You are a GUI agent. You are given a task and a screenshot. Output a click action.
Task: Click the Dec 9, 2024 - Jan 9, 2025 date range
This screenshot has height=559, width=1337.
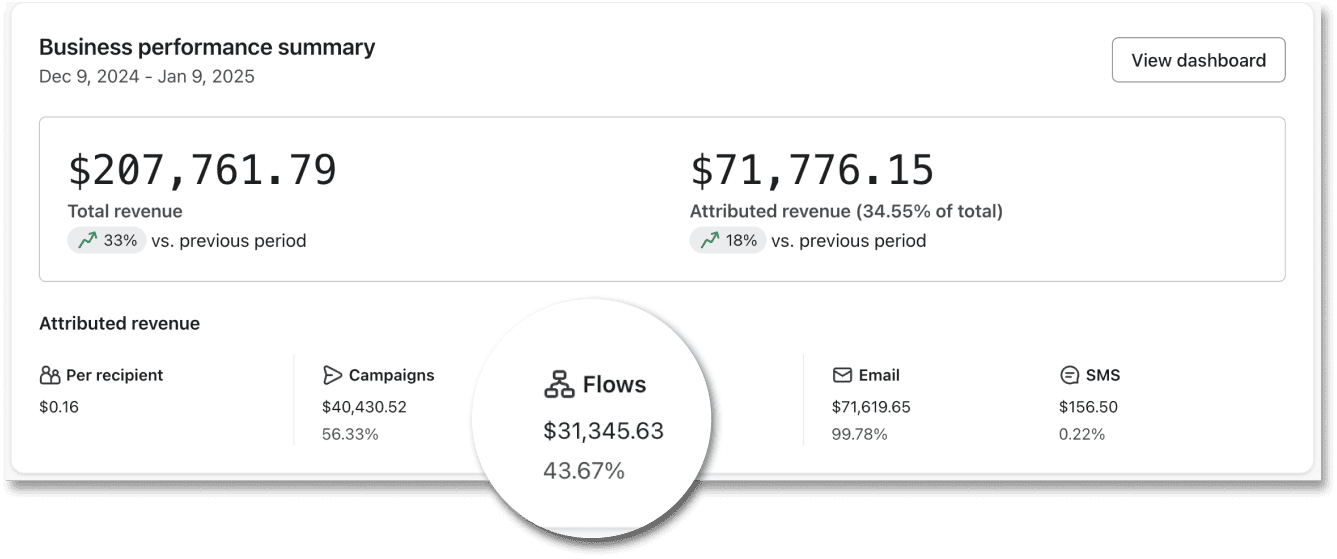click(147, 77)
